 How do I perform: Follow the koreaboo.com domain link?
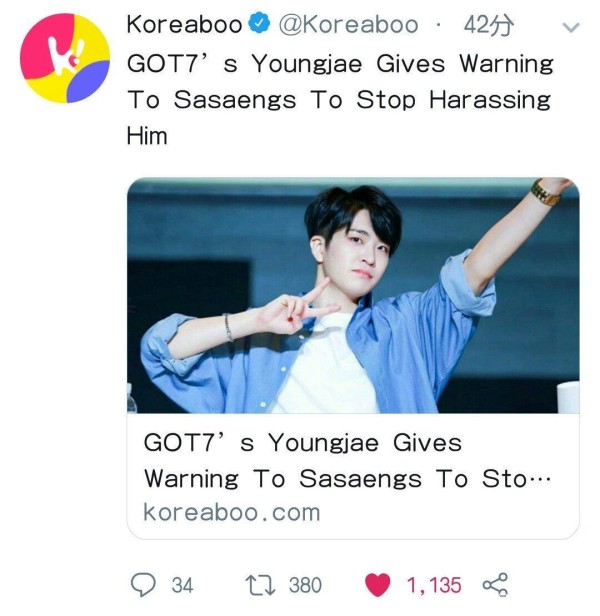232,513
